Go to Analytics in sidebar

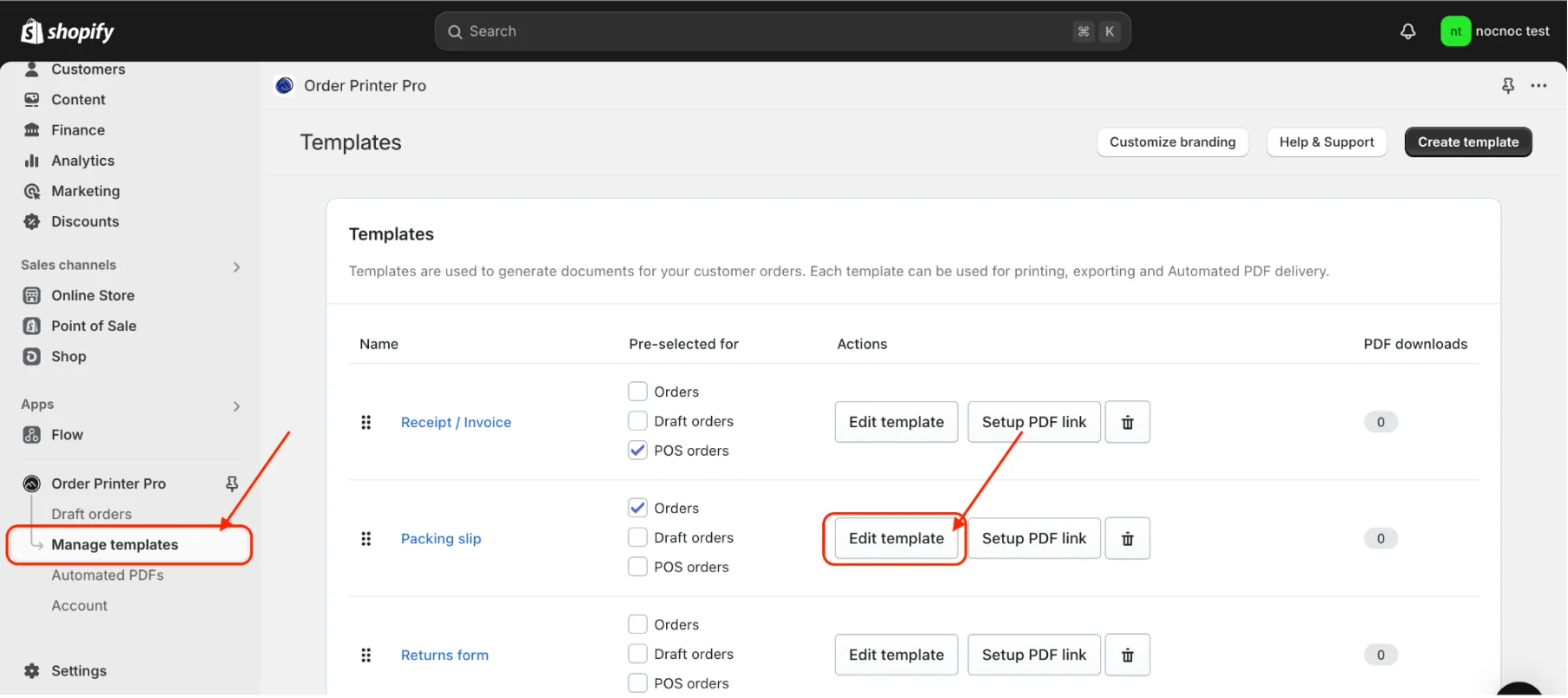point(82,161)
